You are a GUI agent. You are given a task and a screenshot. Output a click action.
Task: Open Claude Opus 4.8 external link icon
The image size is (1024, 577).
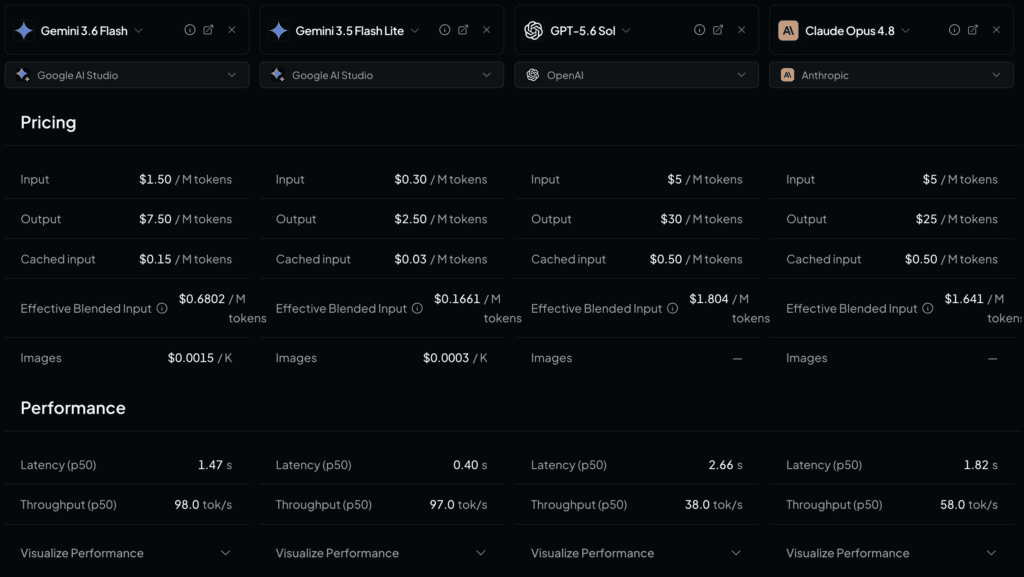[x=973, y=30]
